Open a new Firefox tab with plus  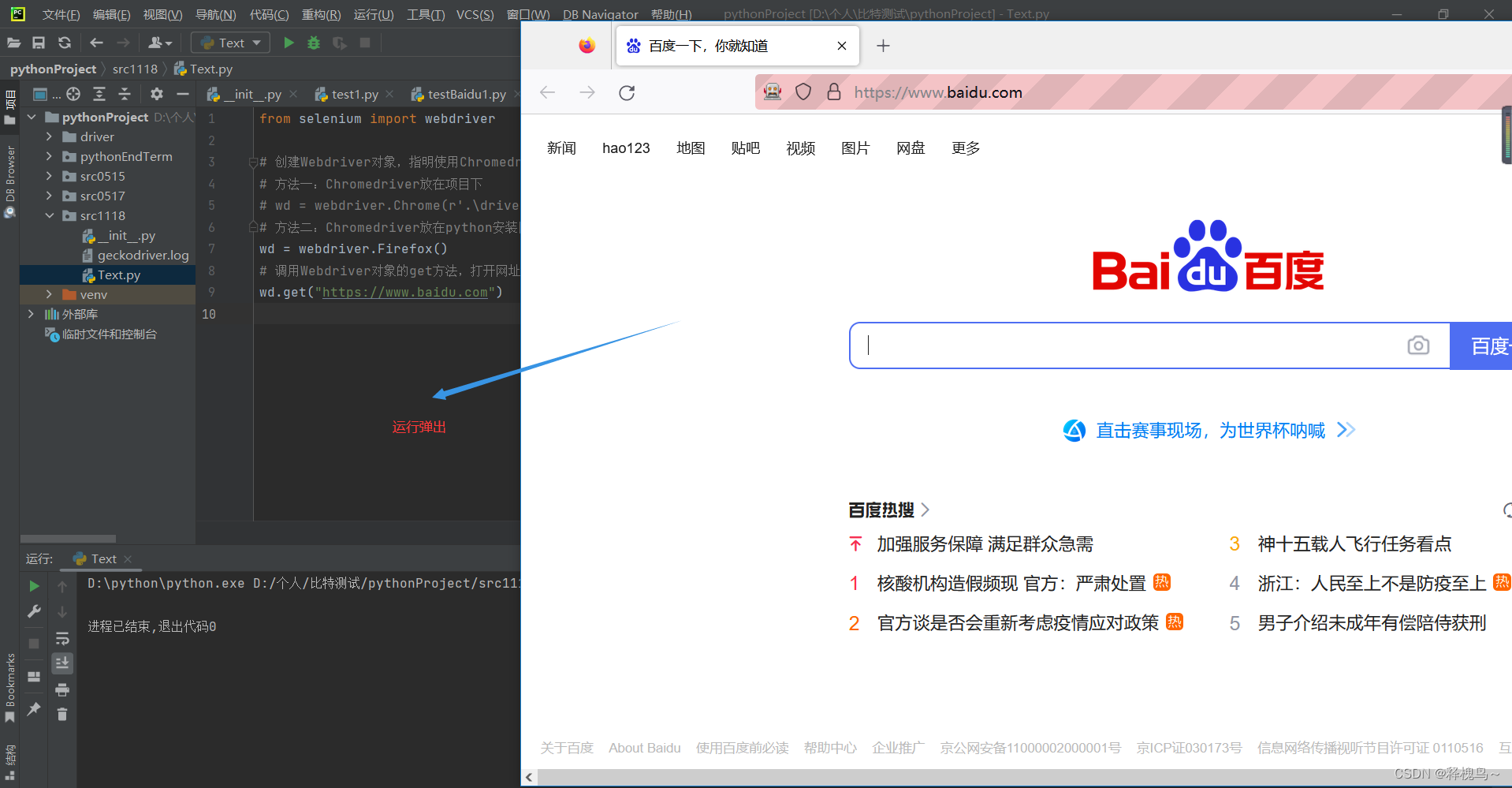[883, 46]
